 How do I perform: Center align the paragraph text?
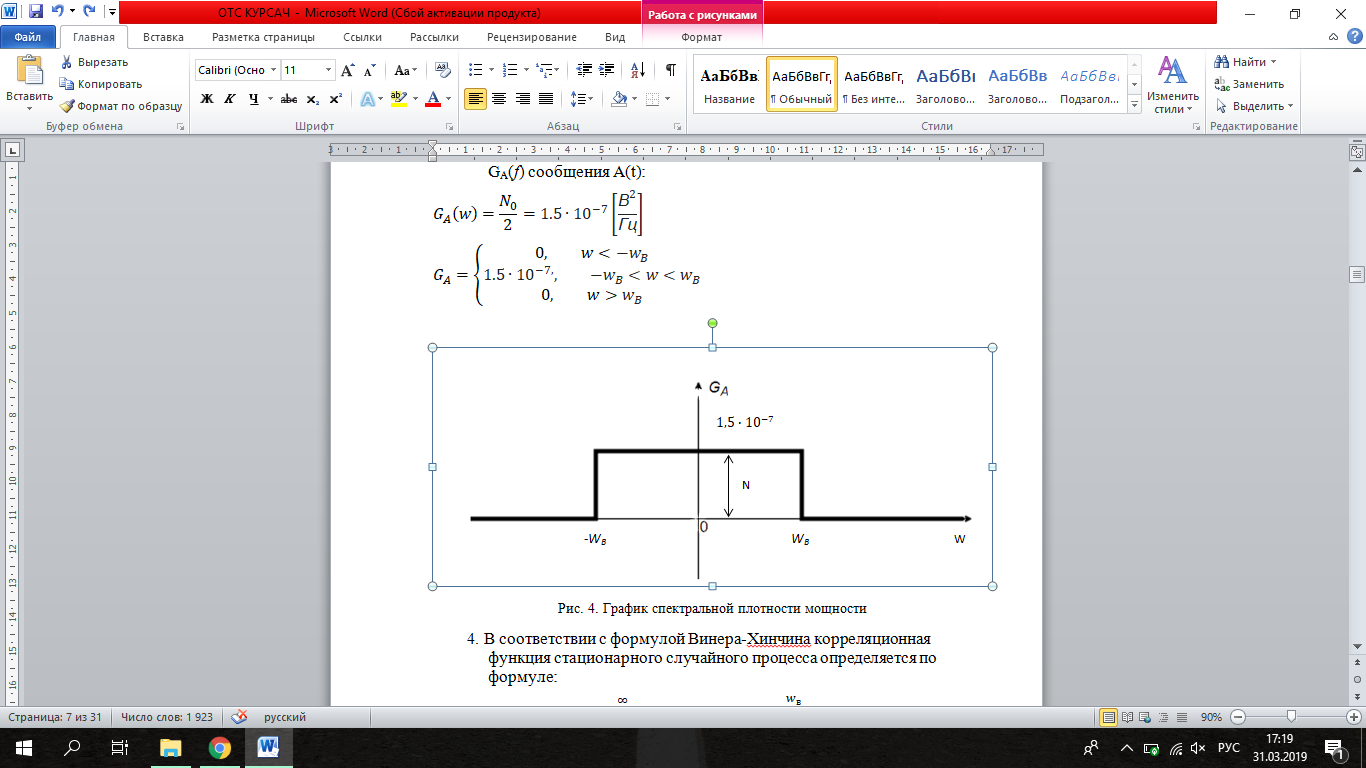[x=498, y=99]
